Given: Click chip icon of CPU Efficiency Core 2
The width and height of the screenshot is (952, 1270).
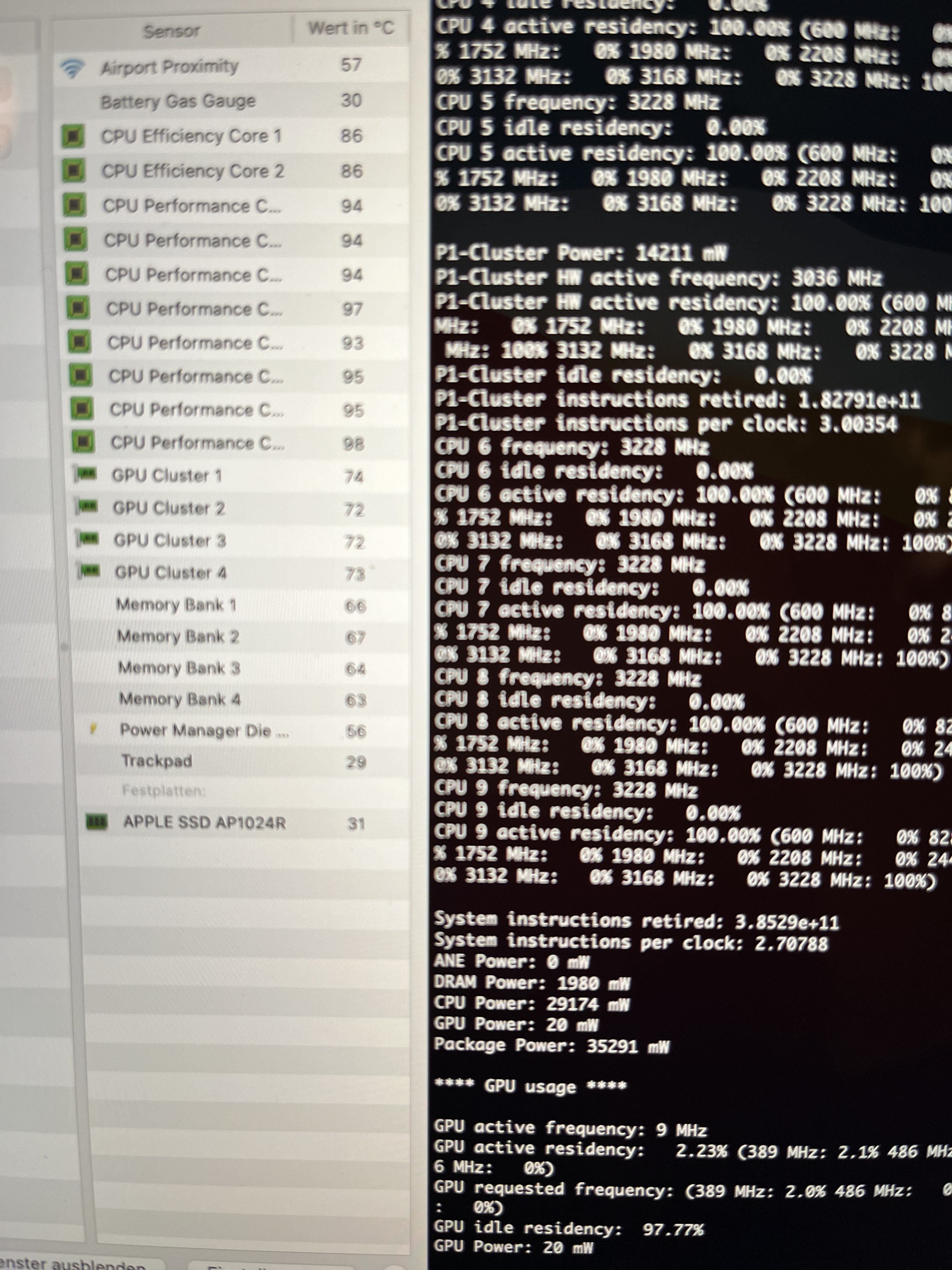Looking at the screenshot, I should pyautogui.click(x=74, y=171).
